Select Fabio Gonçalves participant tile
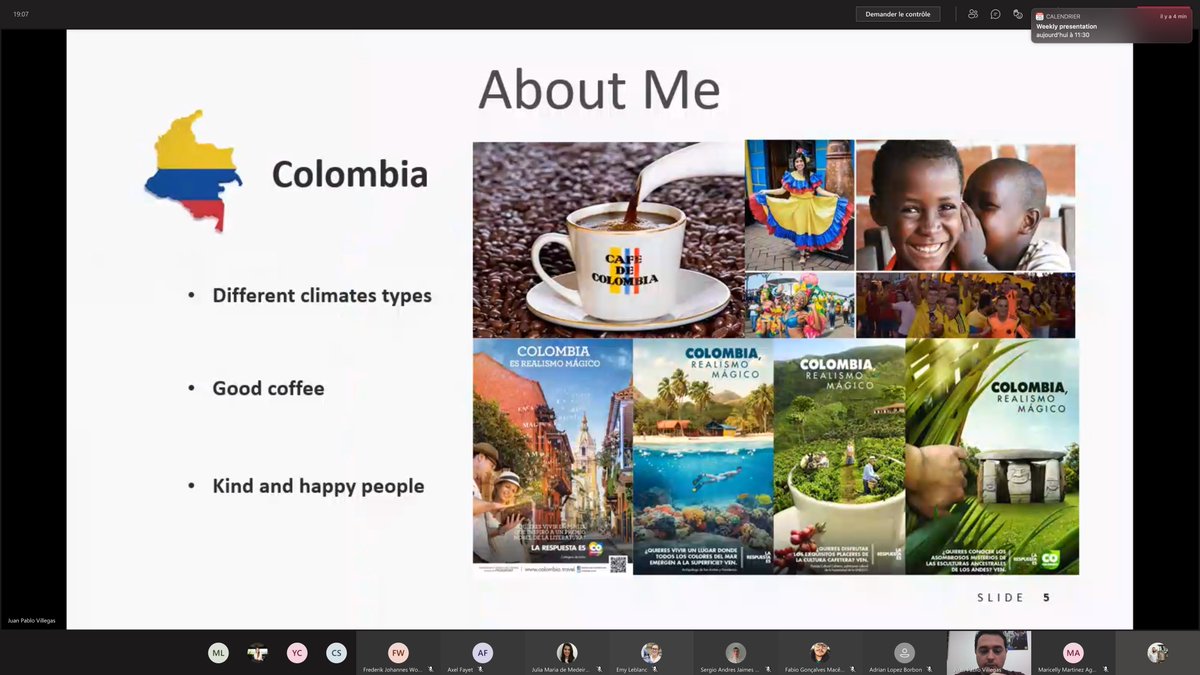1200x675 pixels. click(819, 653)
